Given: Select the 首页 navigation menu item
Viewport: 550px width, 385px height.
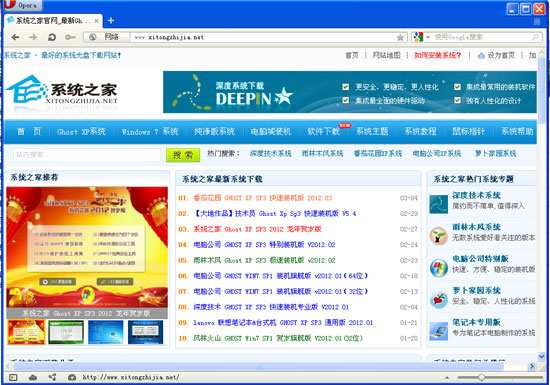Looking at the screenshot, I should 29,131.
